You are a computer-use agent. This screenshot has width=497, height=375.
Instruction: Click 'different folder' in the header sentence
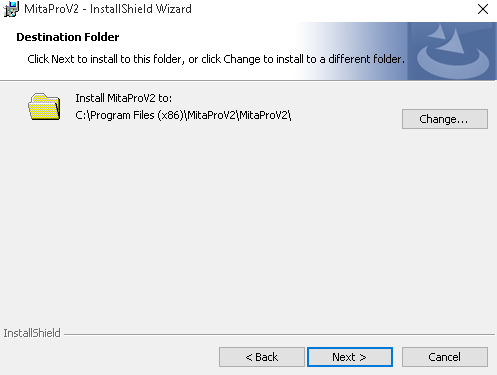click(x=366, y=59)
